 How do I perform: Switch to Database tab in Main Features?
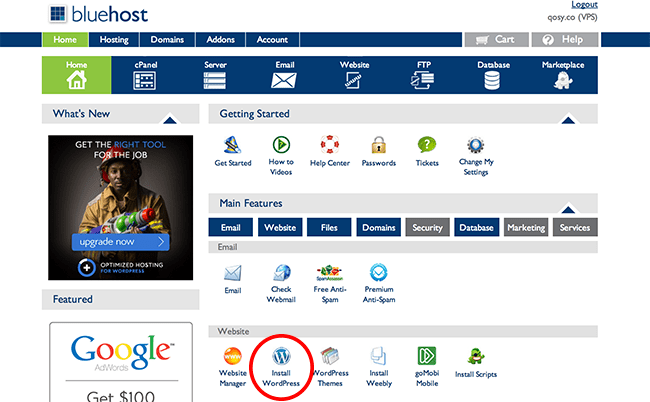pos(477,228)
